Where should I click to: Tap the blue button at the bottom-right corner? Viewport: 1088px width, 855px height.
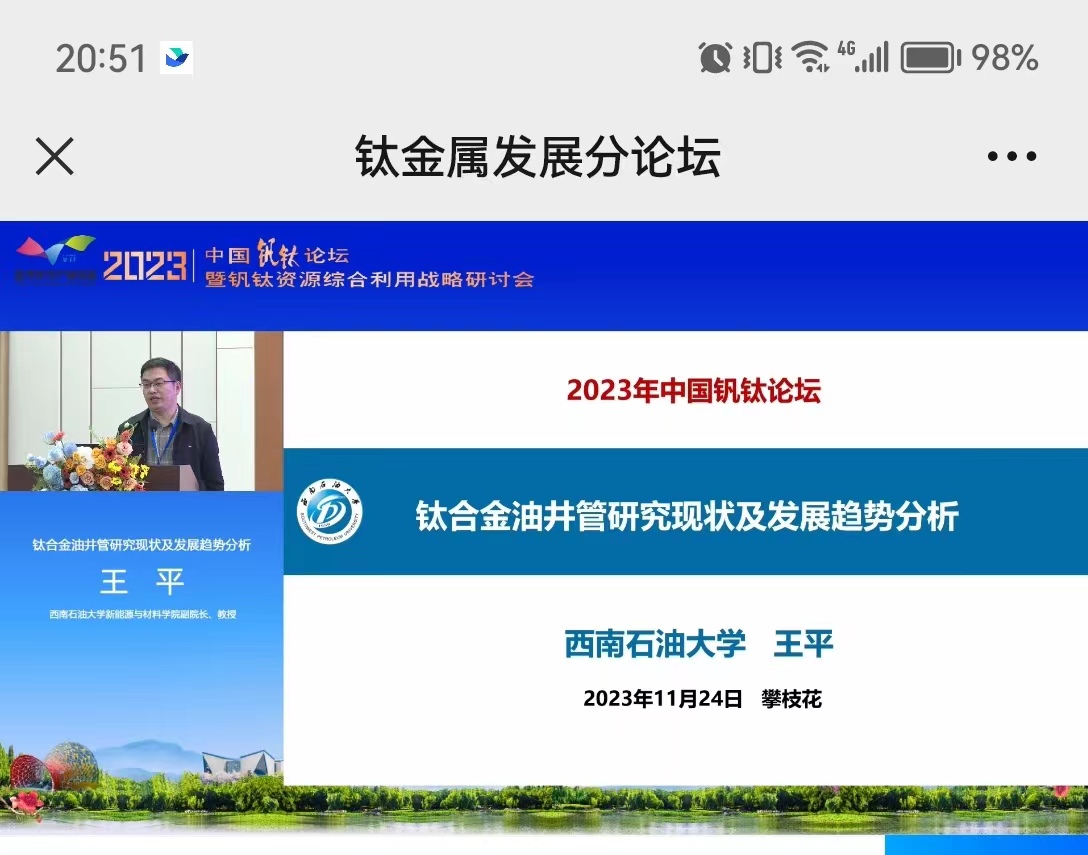986,845
